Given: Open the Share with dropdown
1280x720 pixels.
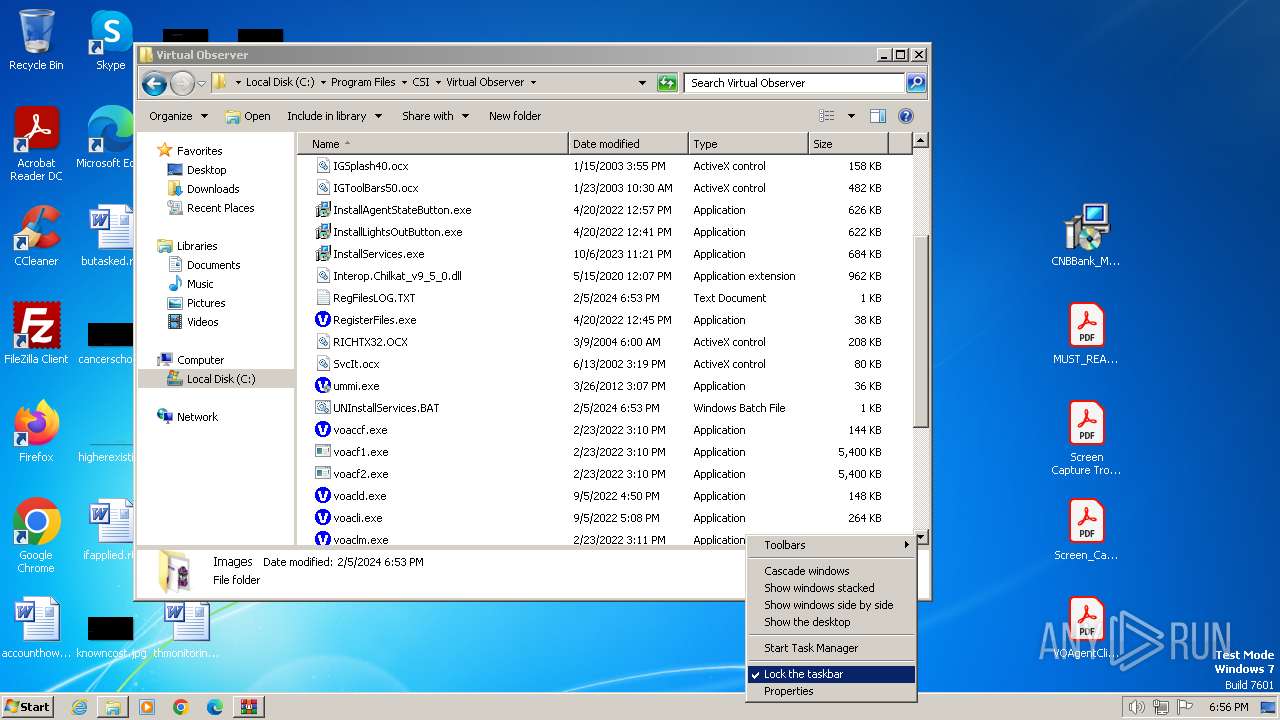Looking at the screenshot, I should coord(435,116).
